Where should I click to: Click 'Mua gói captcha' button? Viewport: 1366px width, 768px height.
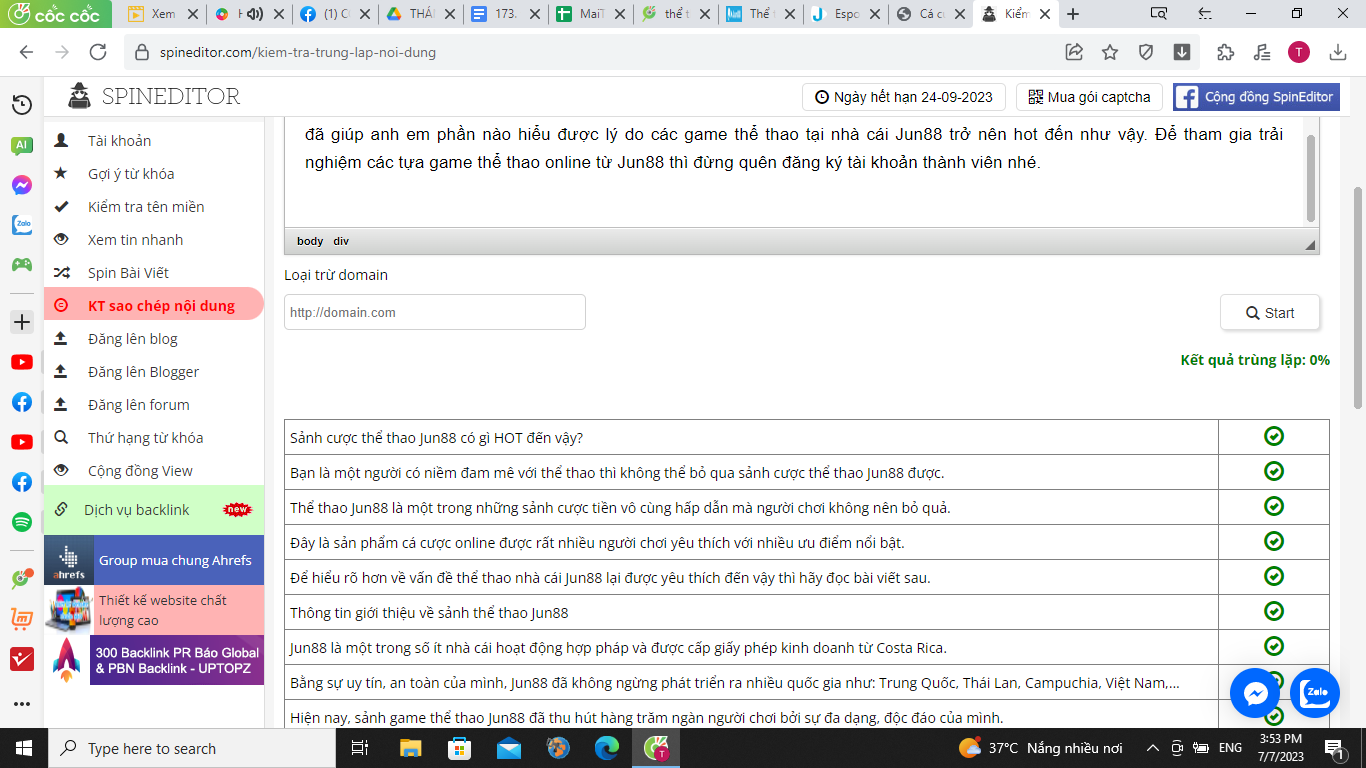pyautogui.click(x=1089, y=97)
